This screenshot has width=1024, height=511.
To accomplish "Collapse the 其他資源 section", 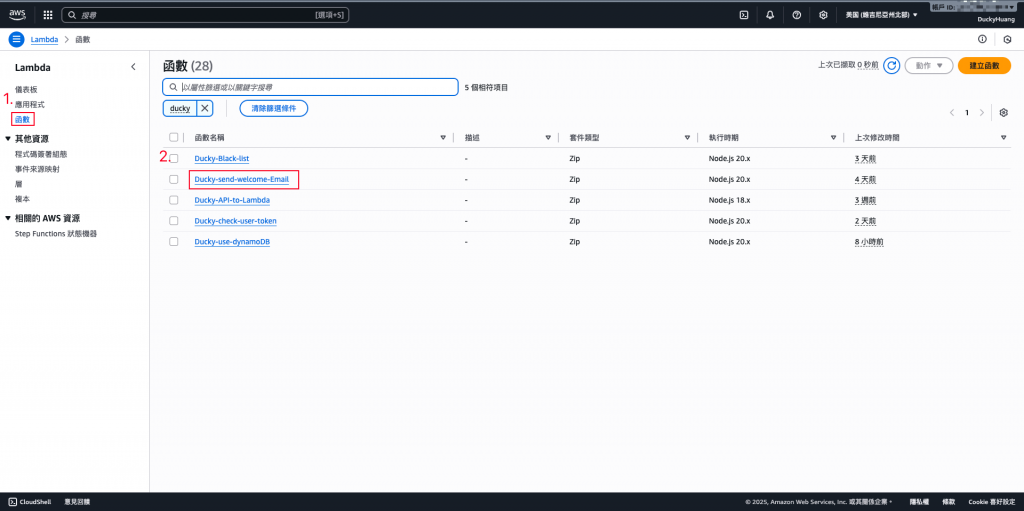I will (x=8, y=139).
